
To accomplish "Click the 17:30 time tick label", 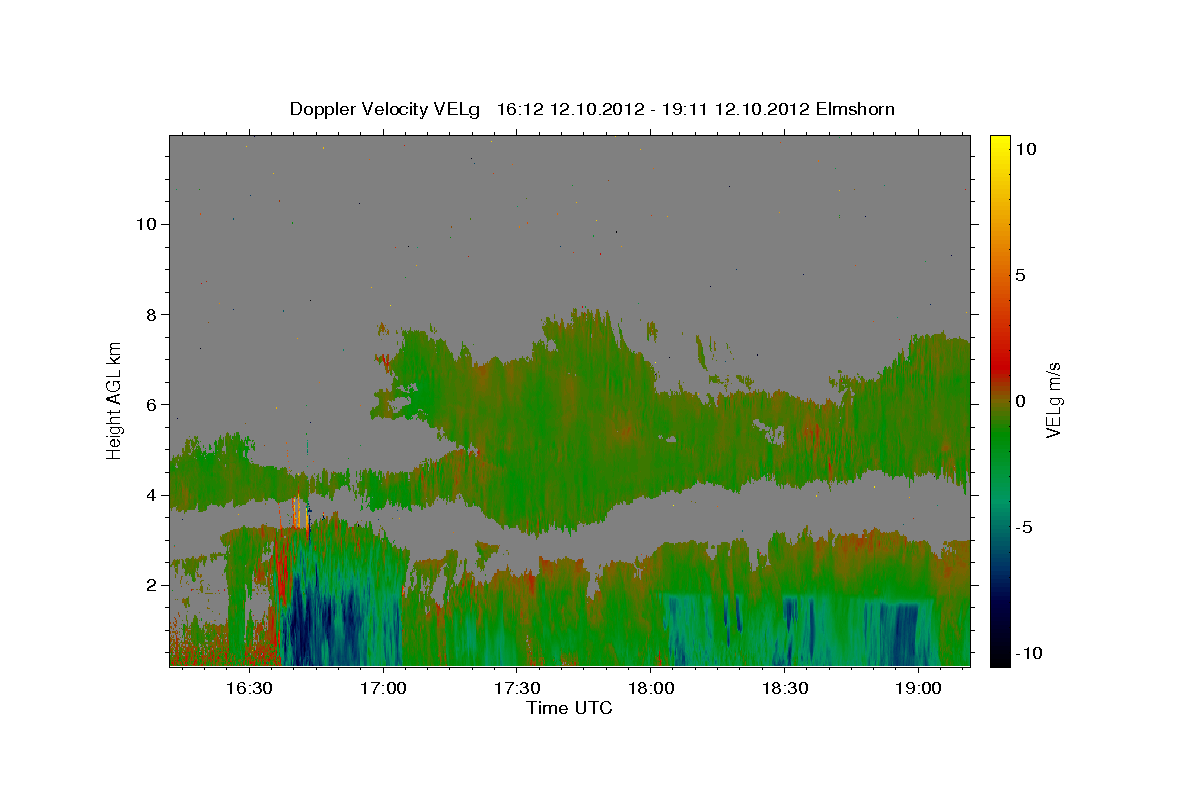I will click(x=516, y=688).
